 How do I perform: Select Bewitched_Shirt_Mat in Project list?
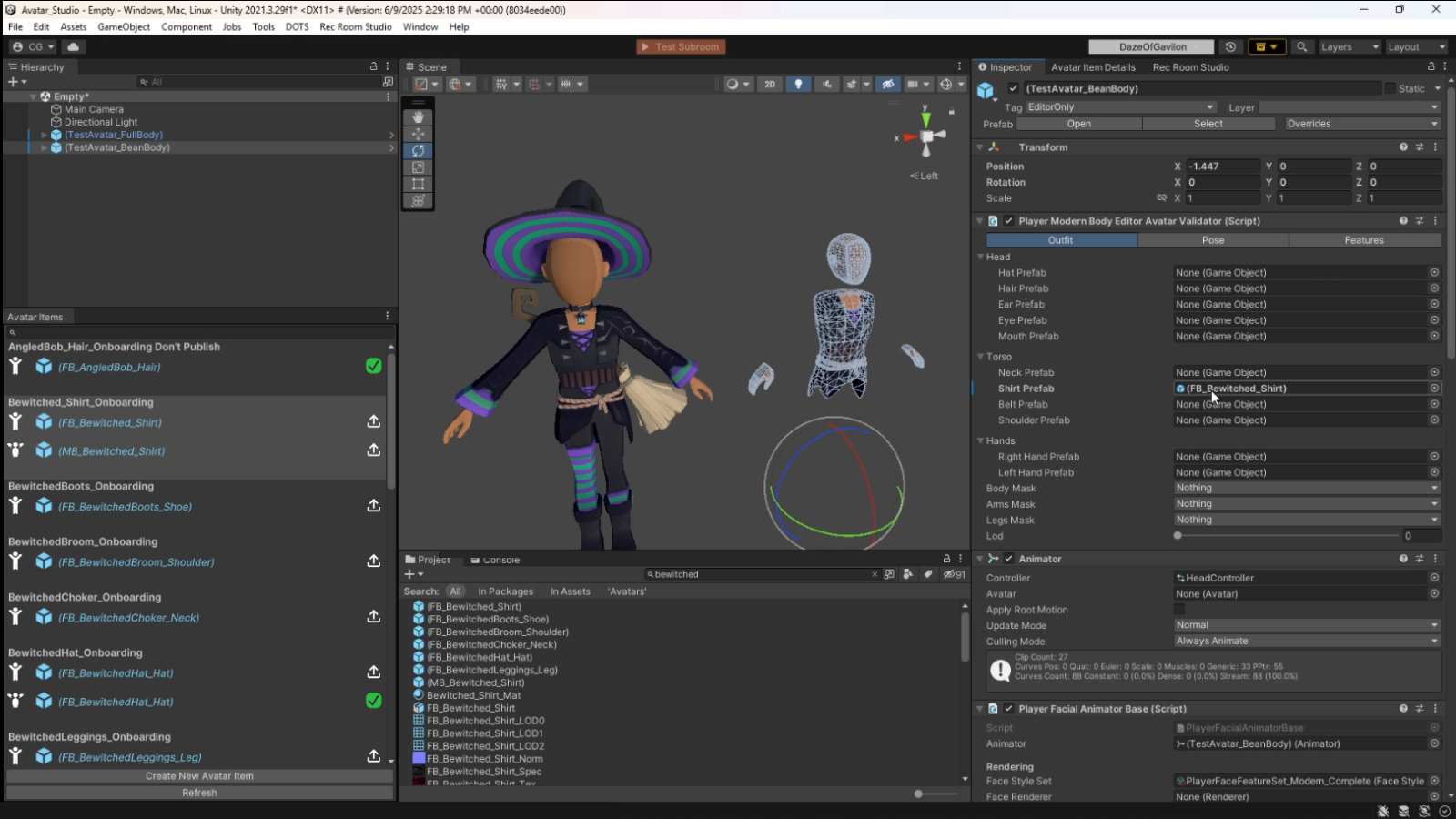[473, 695]
